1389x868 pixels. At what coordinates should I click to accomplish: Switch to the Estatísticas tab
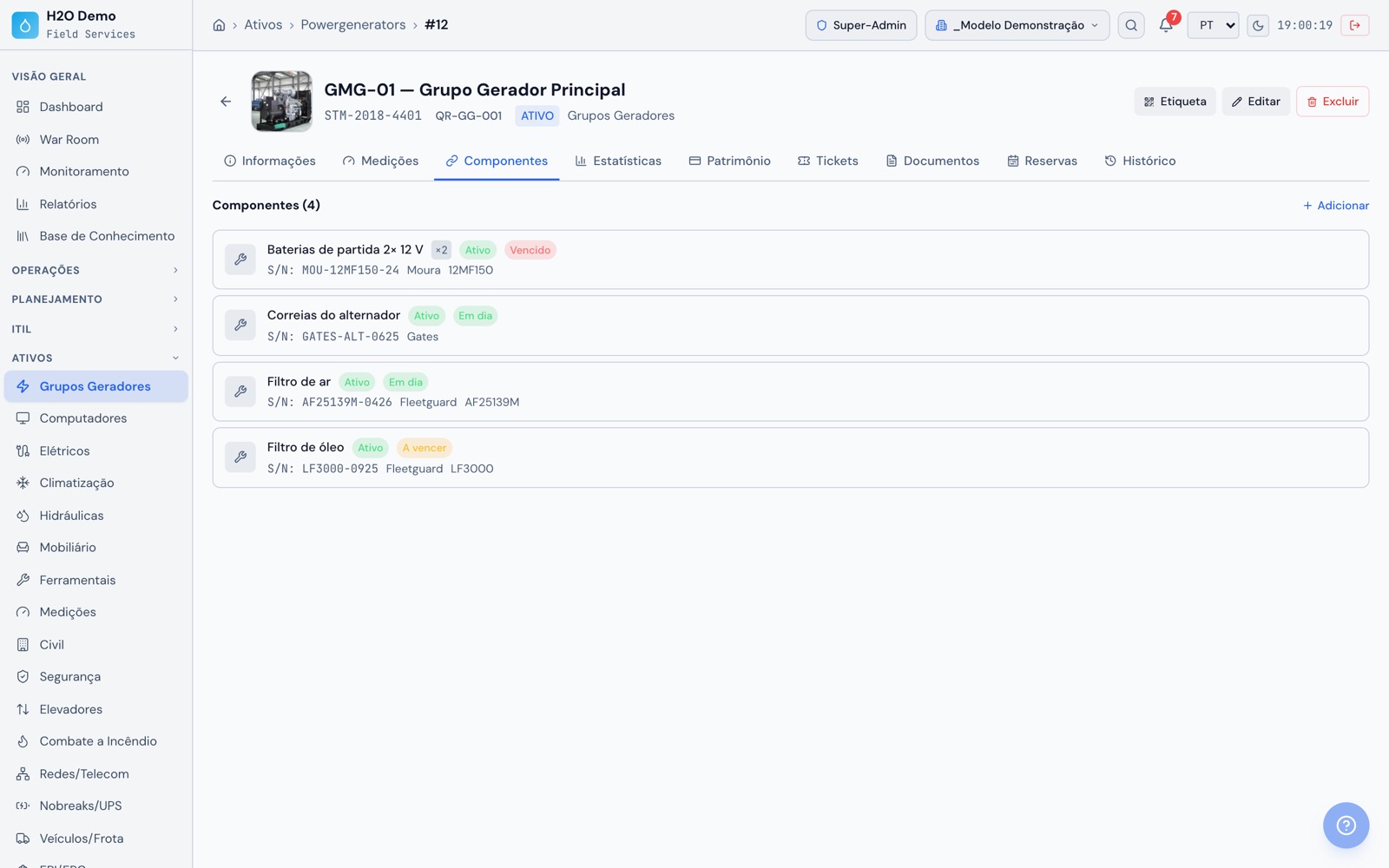pyautogui.click(x=618, y=161)
